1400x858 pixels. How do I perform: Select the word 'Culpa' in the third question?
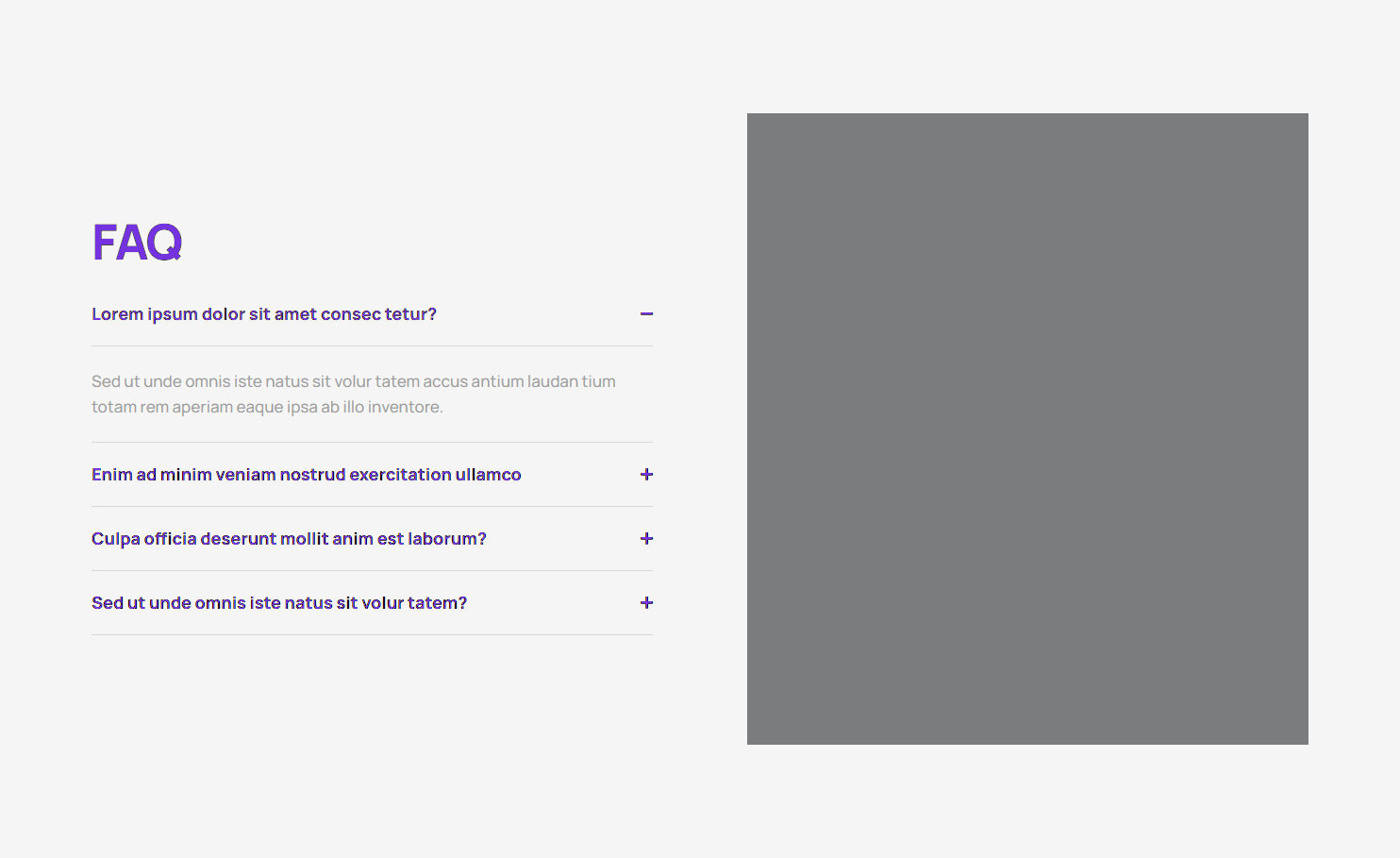115,539
